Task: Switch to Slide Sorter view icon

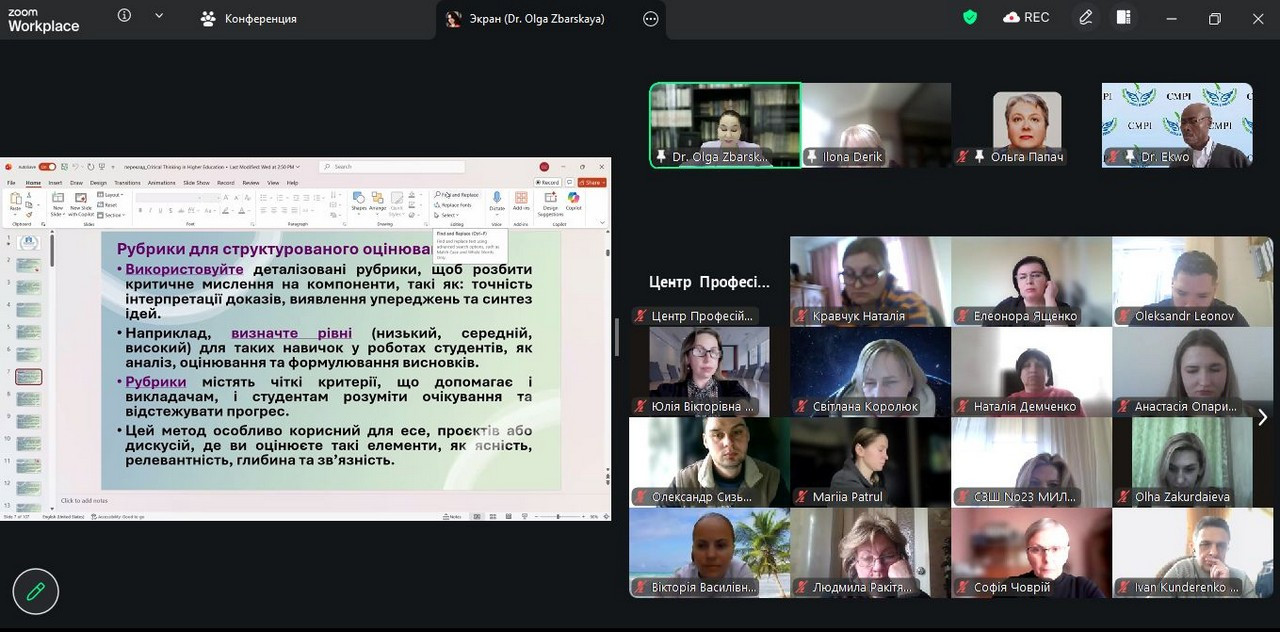Action: (x=493, y=517)
